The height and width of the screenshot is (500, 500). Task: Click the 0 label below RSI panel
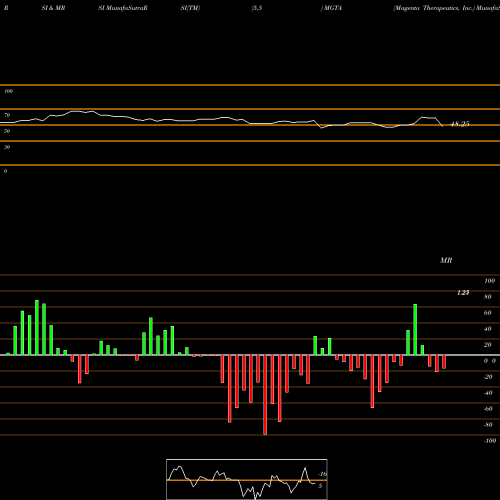click(x=5, y=171)
